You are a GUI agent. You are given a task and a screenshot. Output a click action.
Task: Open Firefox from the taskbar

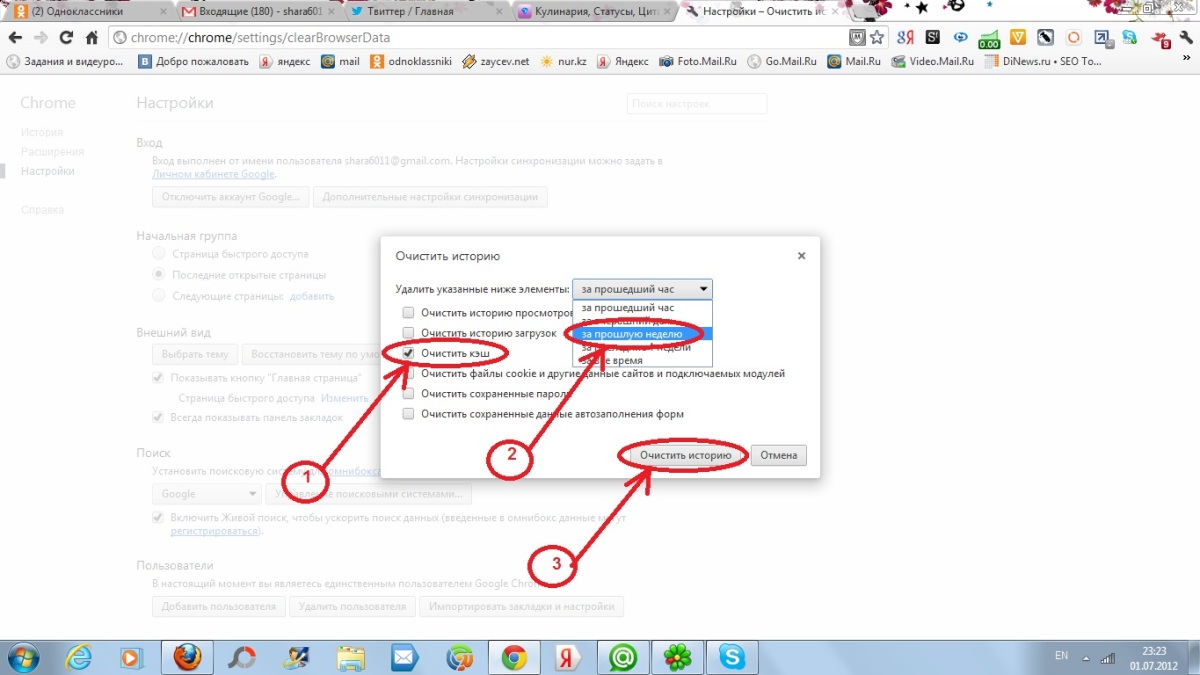pyautogui.click(x=187, y=657)
